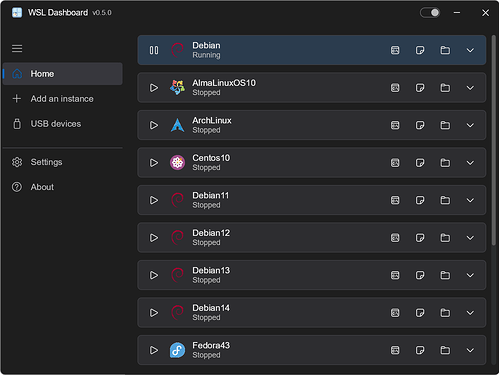499x375 pixels.
Task: Open terminal icon in Debian row
Action: 395,50
